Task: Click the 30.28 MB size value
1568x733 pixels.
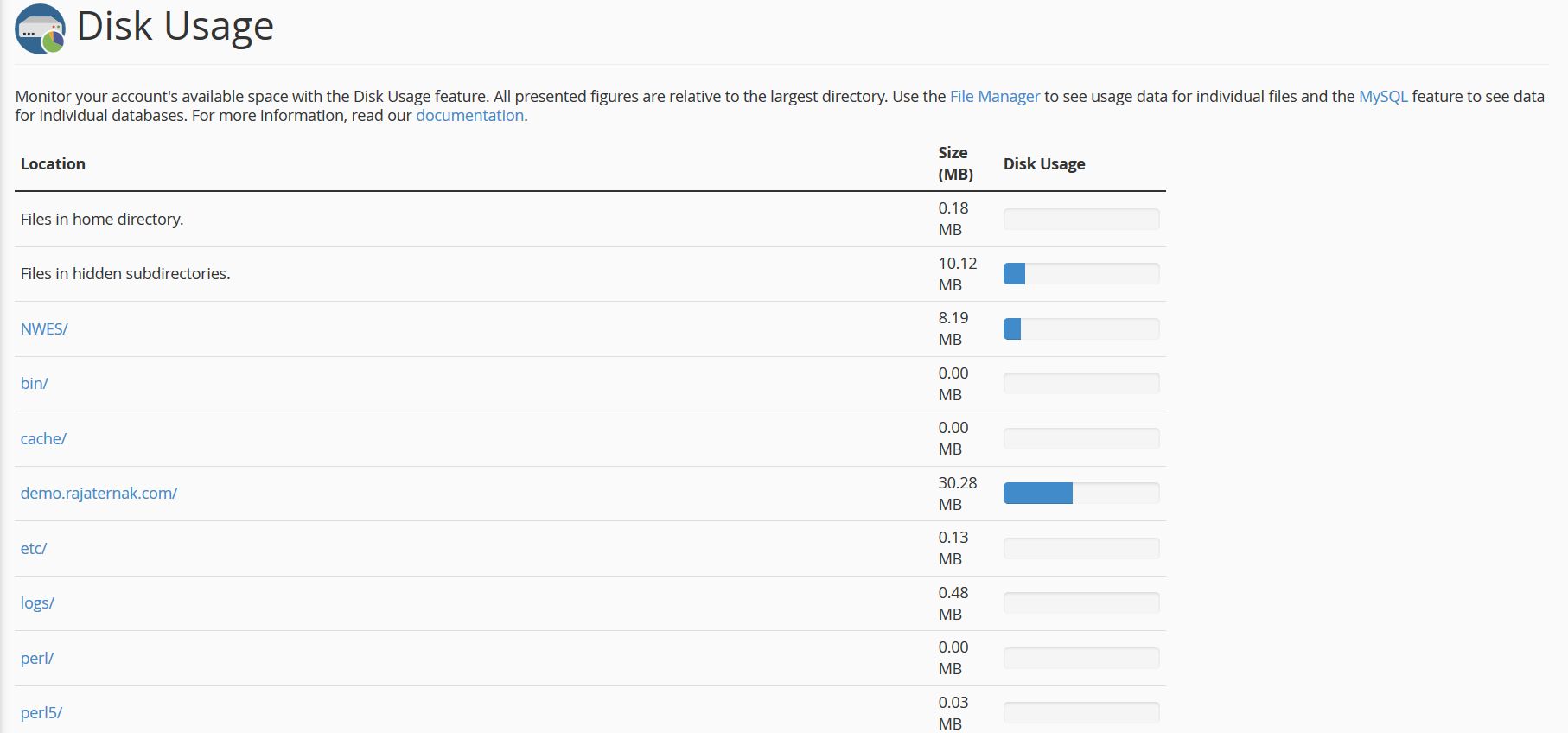Action: pyautogui.click(x=957, y=494)
